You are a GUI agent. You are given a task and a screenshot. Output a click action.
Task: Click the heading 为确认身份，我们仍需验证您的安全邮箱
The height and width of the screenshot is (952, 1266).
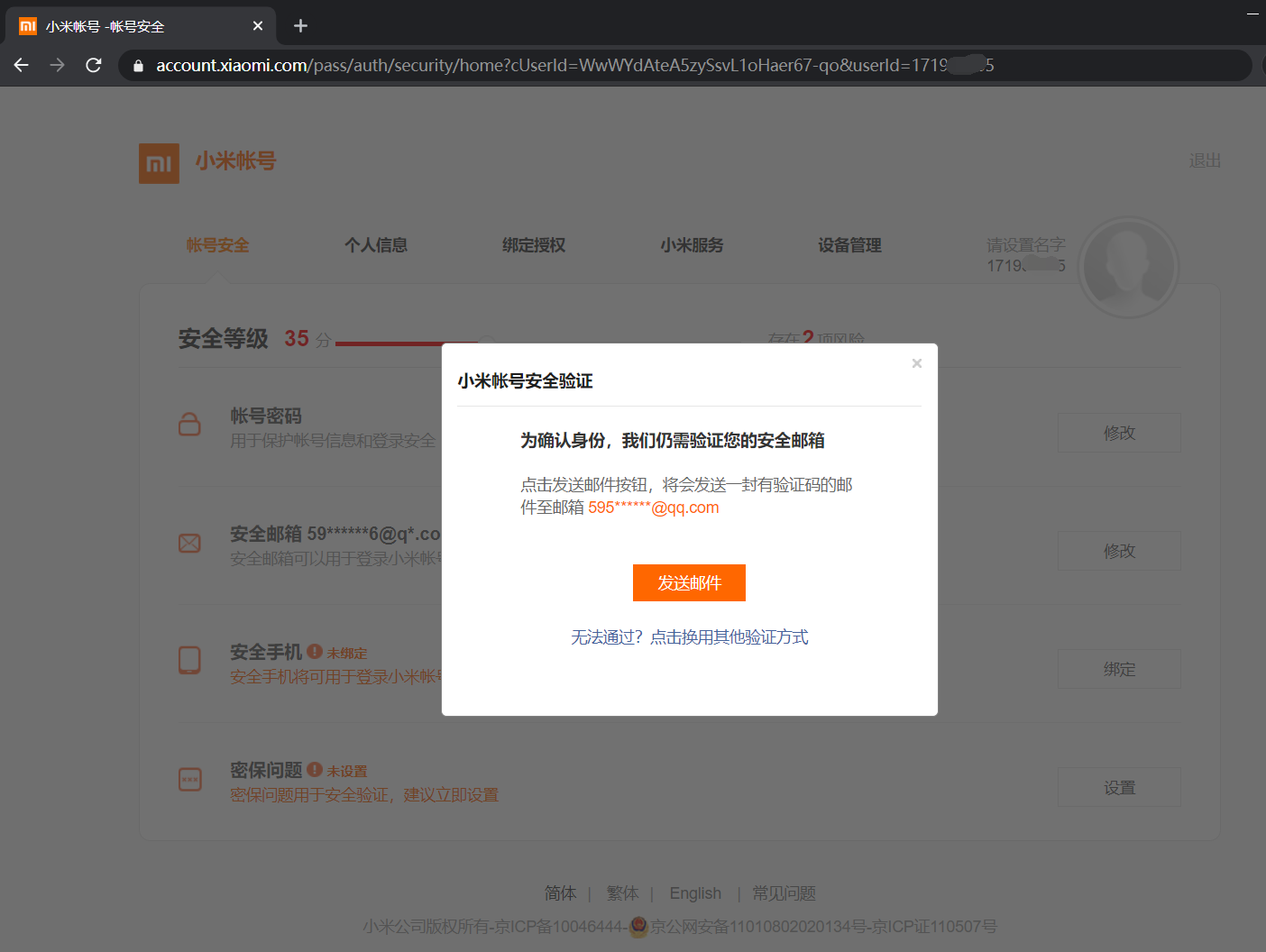(673, 441)
